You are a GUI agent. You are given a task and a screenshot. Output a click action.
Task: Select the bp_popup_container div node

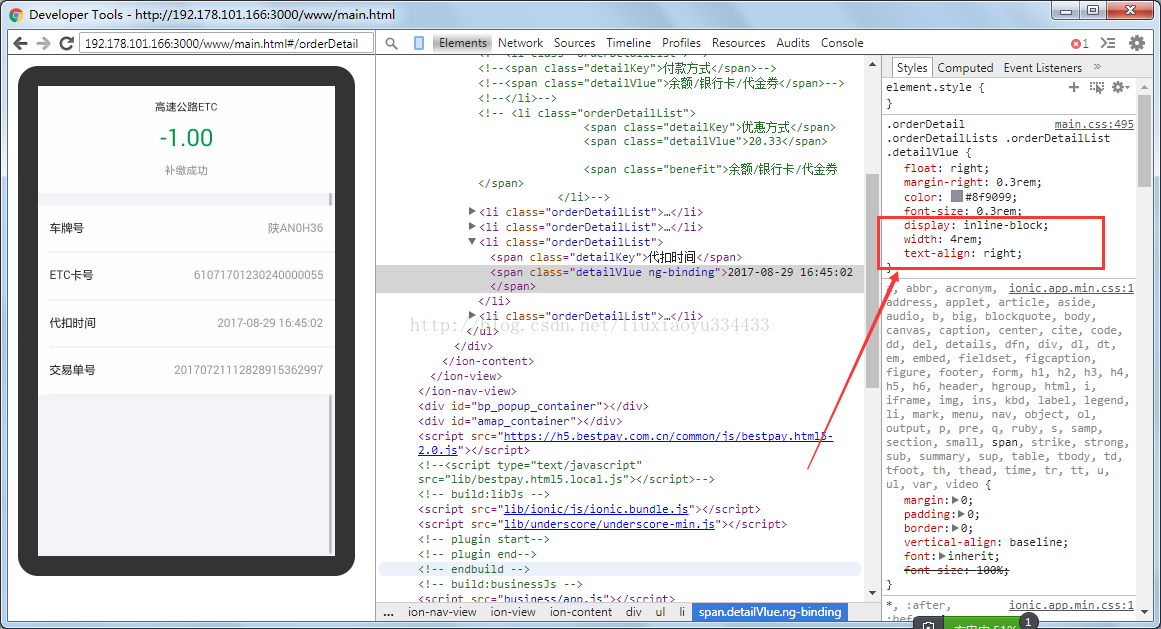click(x=533, y=406)
